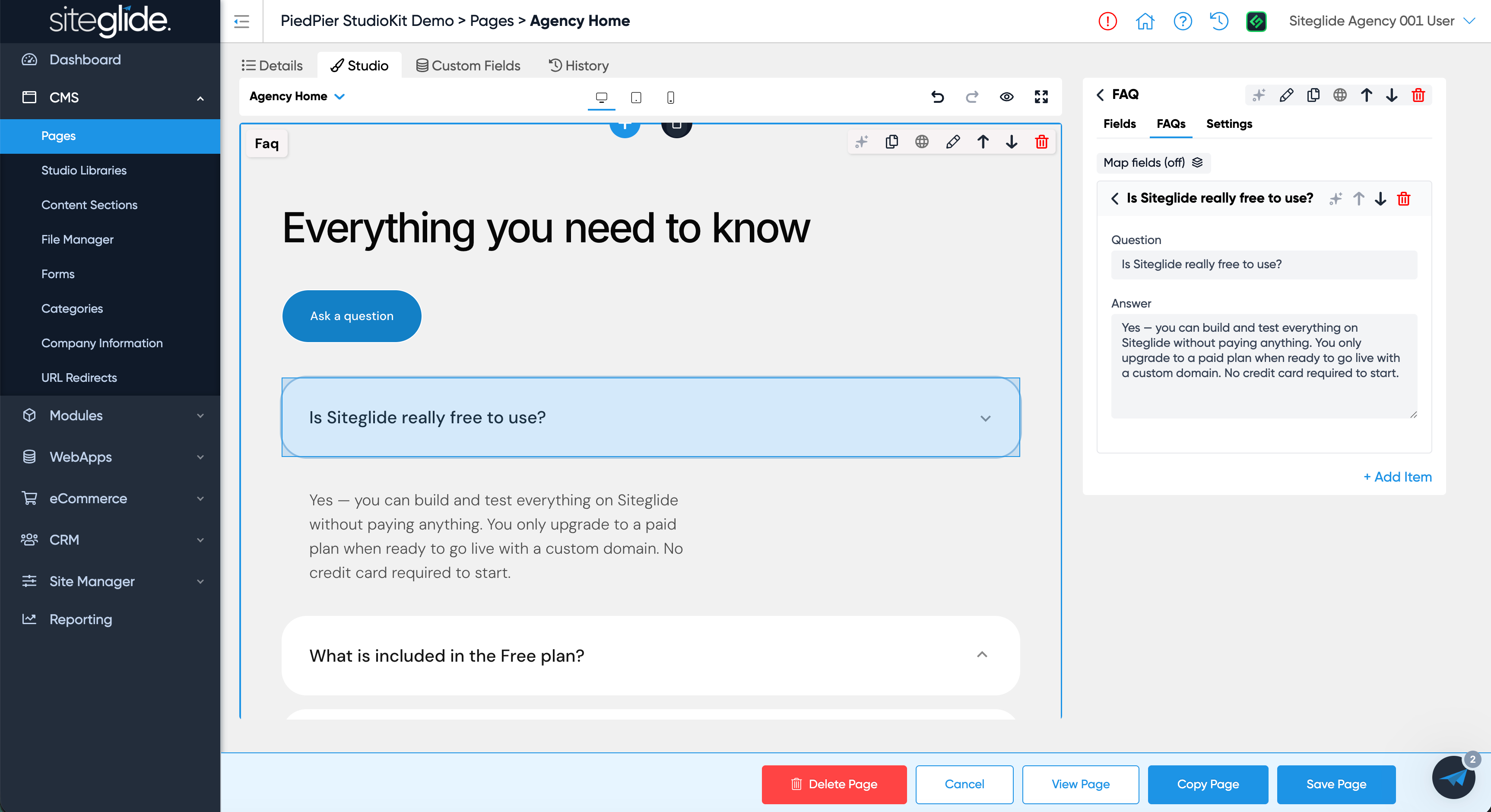This screenshot has width=1491, height=812.
Task: Click the + Add Item link
Action: pyautogui.click(x=1397, y=477)
